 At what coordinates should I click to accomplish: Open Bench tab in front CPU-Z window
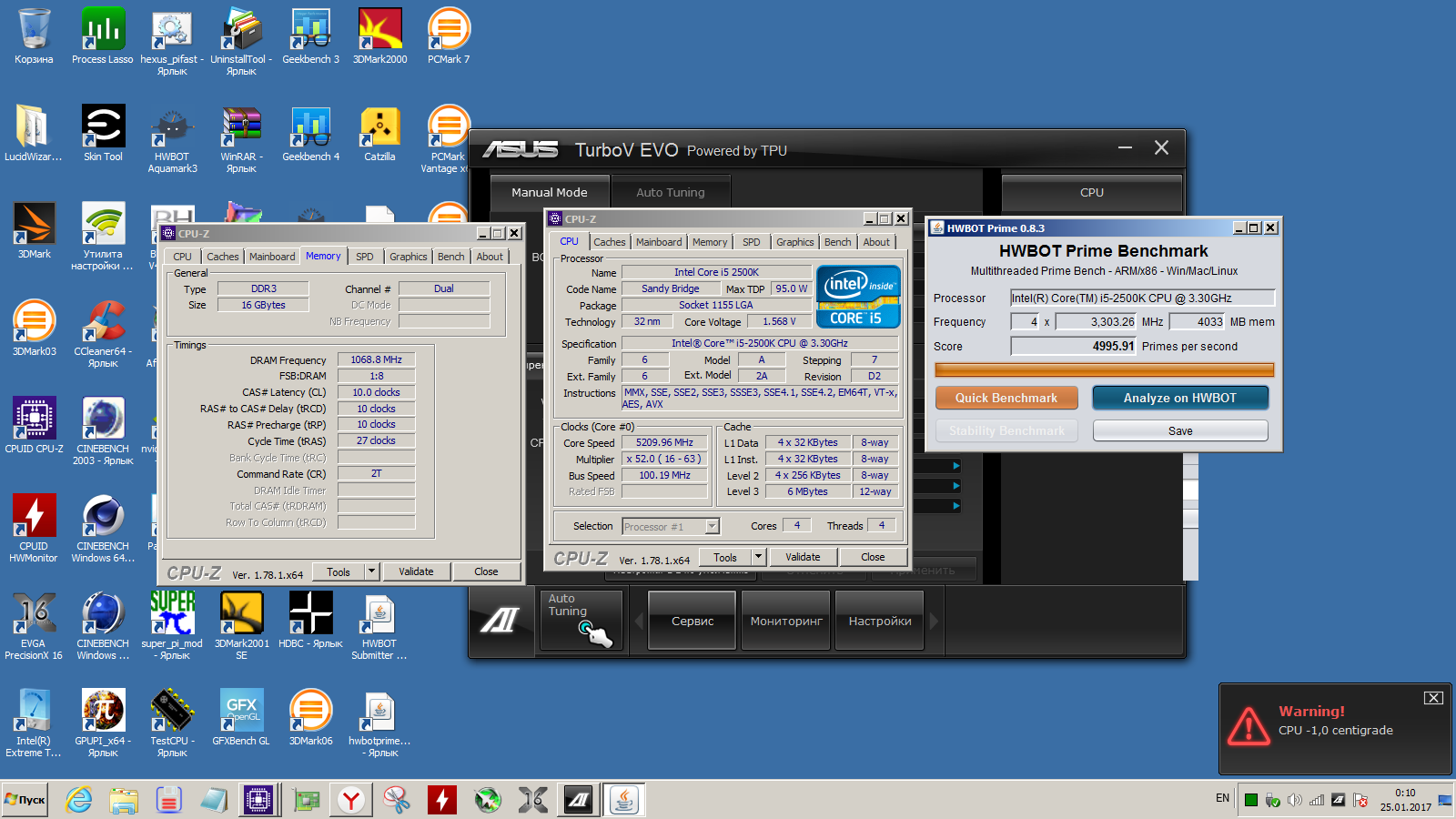tap(838, 242)
